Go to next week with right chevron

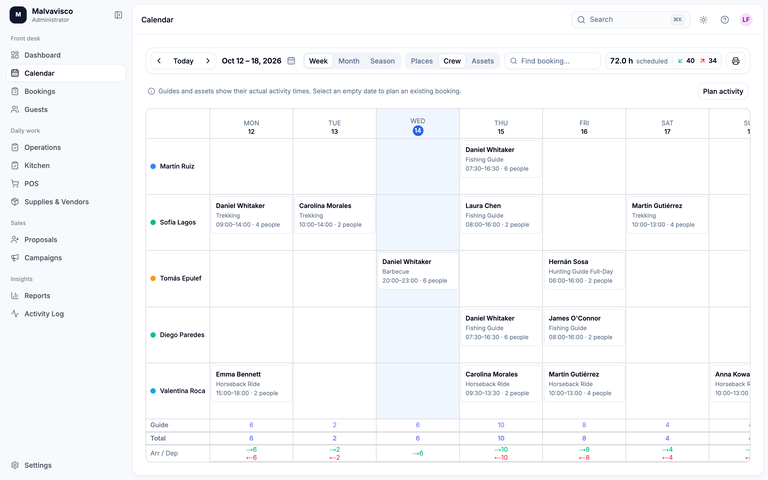(x=208, y=61)
